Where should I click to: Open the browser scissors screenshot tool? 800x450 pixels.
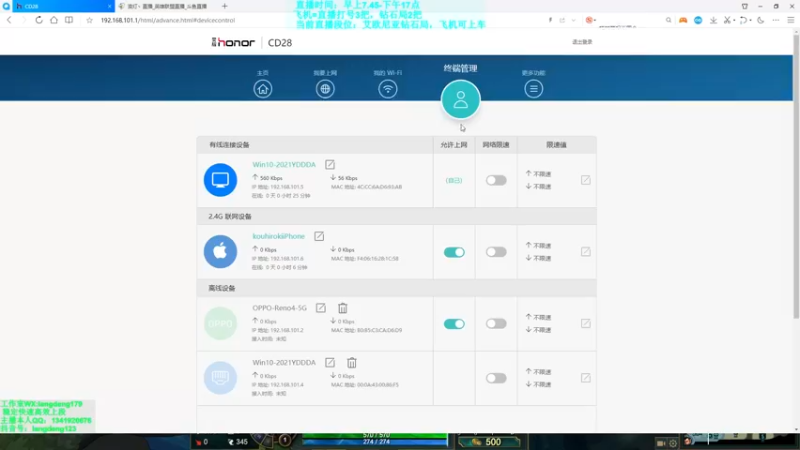(x=728, y=20)
